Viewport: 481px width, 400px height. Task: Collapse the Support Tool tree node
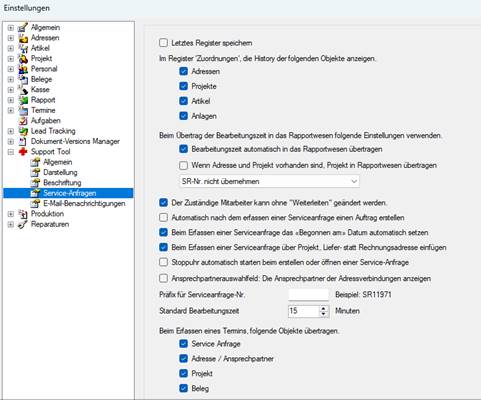[x=11, y=152]
